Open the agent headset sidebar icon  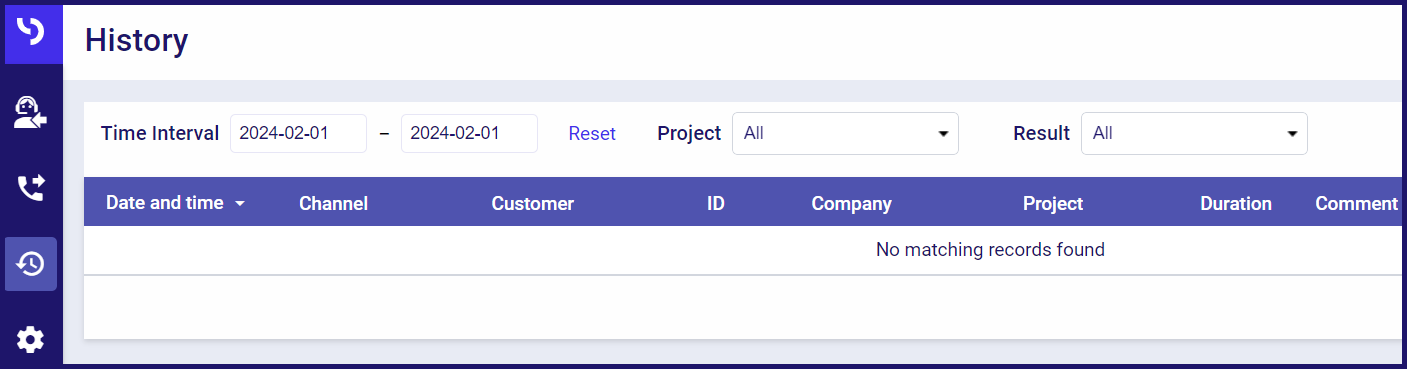tap(30, 112)
